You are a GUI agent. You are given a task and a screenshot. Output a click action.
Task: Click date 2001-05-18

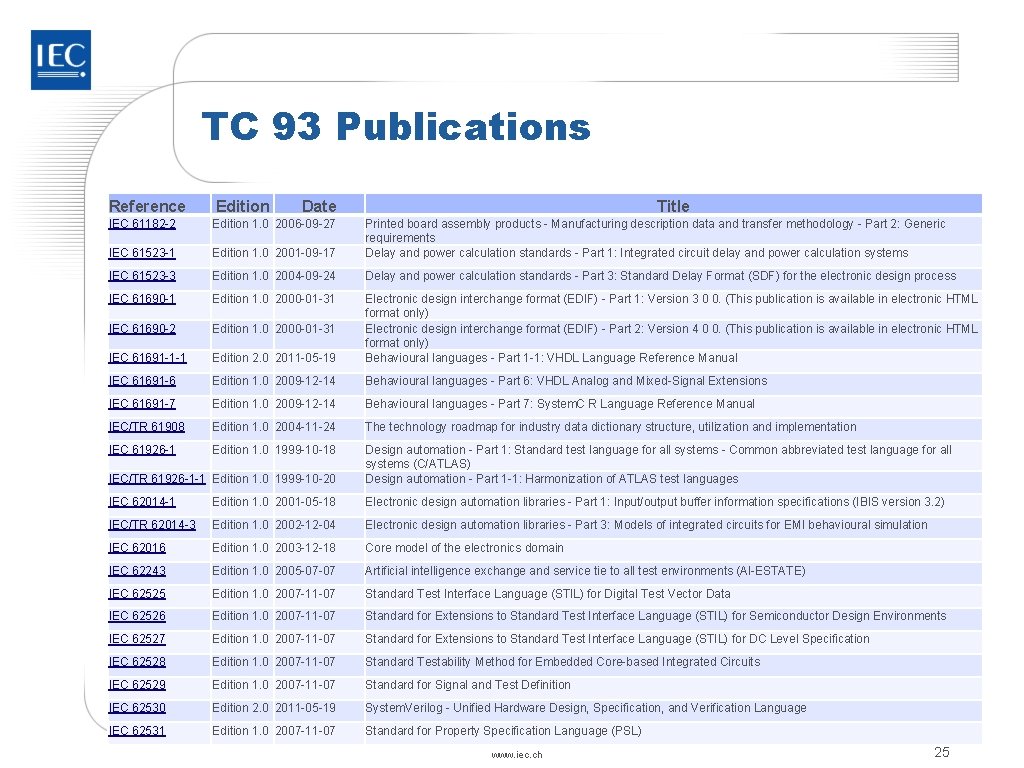305,502
